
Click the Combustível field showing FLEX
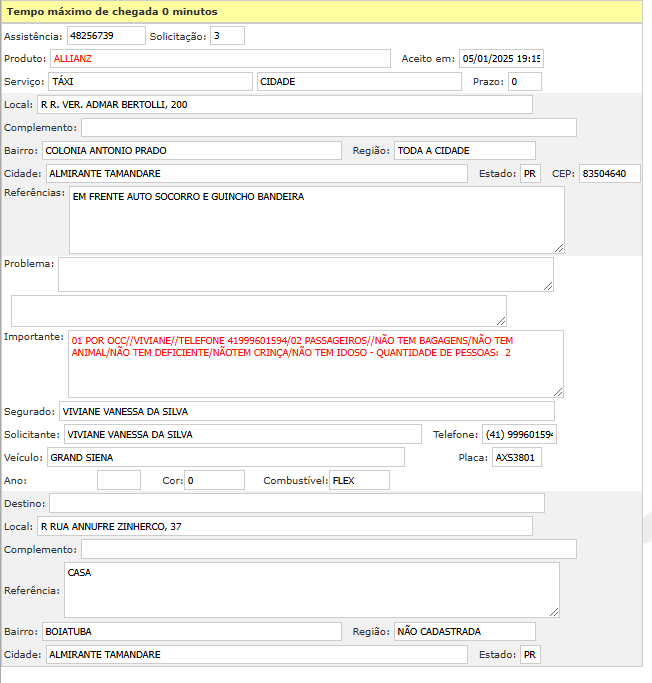(x=359, y=480)
